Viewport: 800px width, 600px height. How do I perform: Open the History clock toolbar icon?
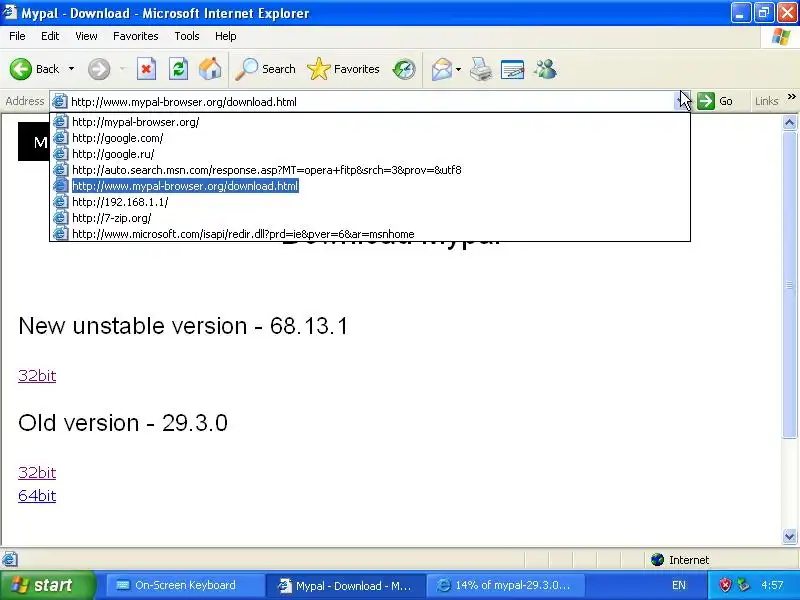404,69
